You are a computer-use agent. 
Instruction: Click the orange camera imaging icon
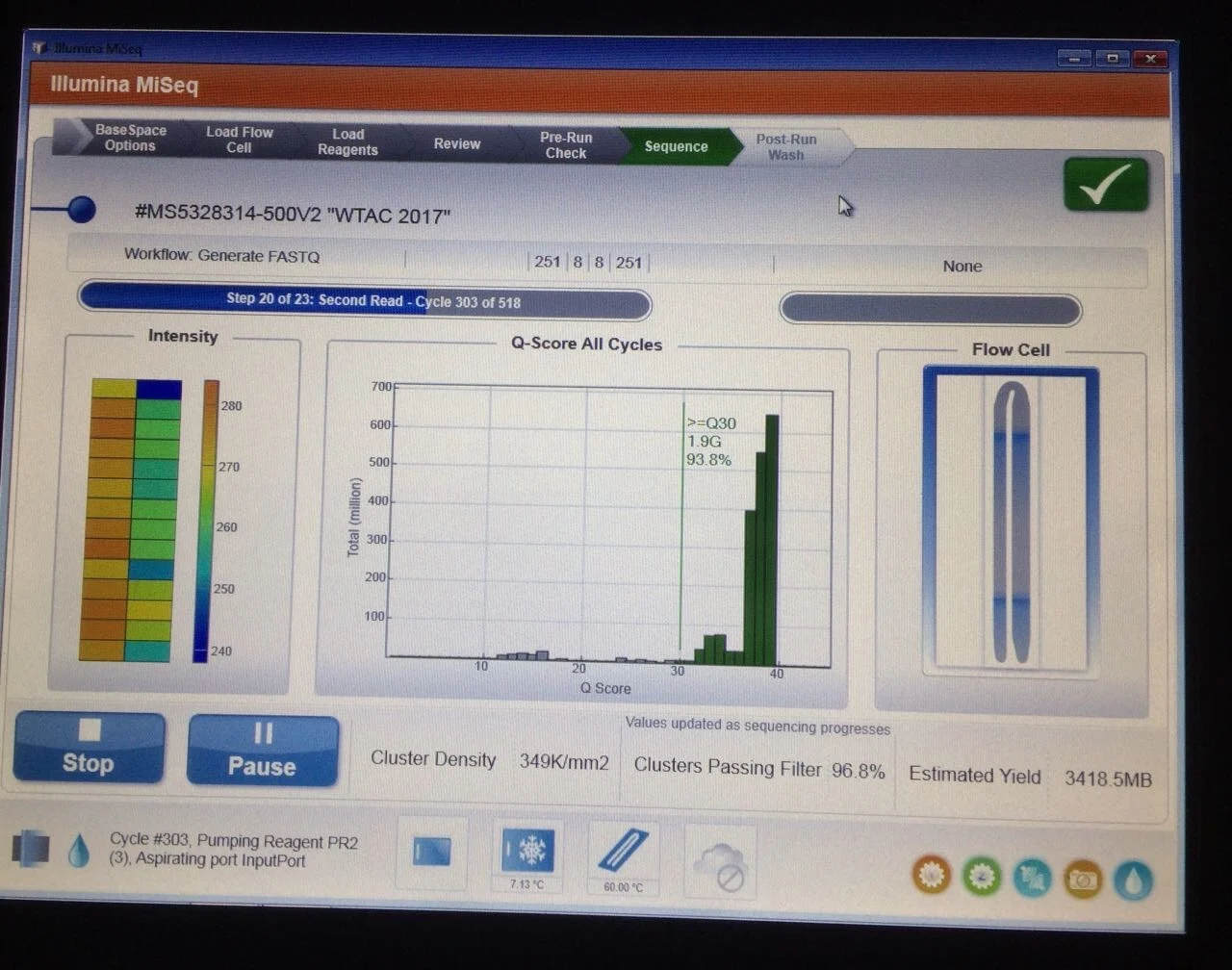click(x=1083, y=881)
